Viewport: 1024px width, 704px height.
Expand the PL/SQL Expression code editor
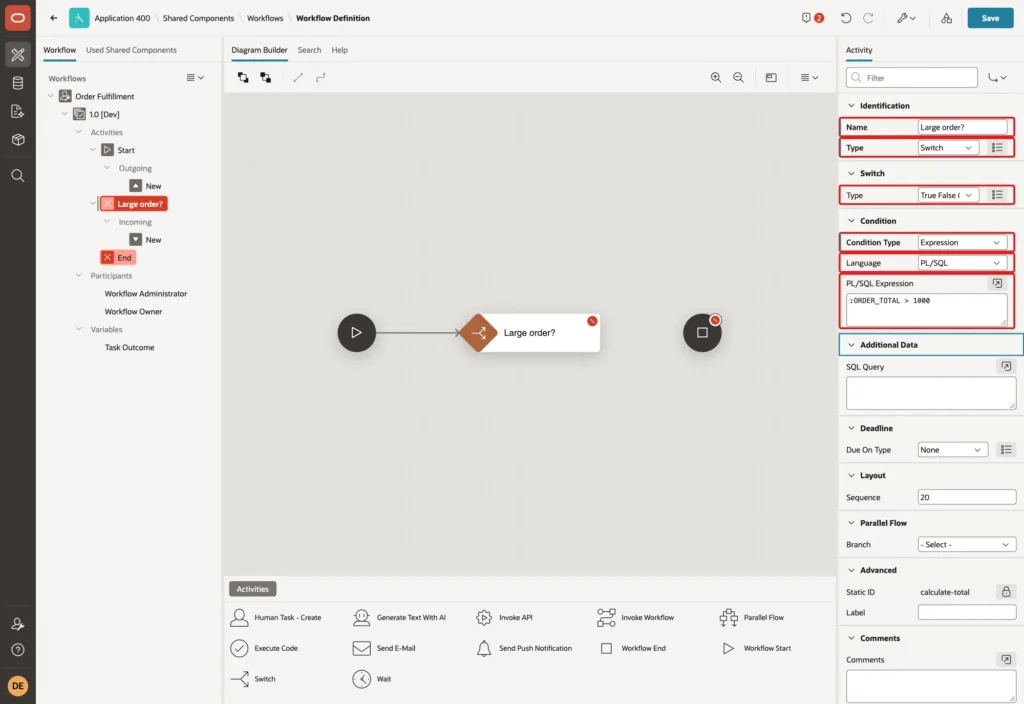pos(997,283)
